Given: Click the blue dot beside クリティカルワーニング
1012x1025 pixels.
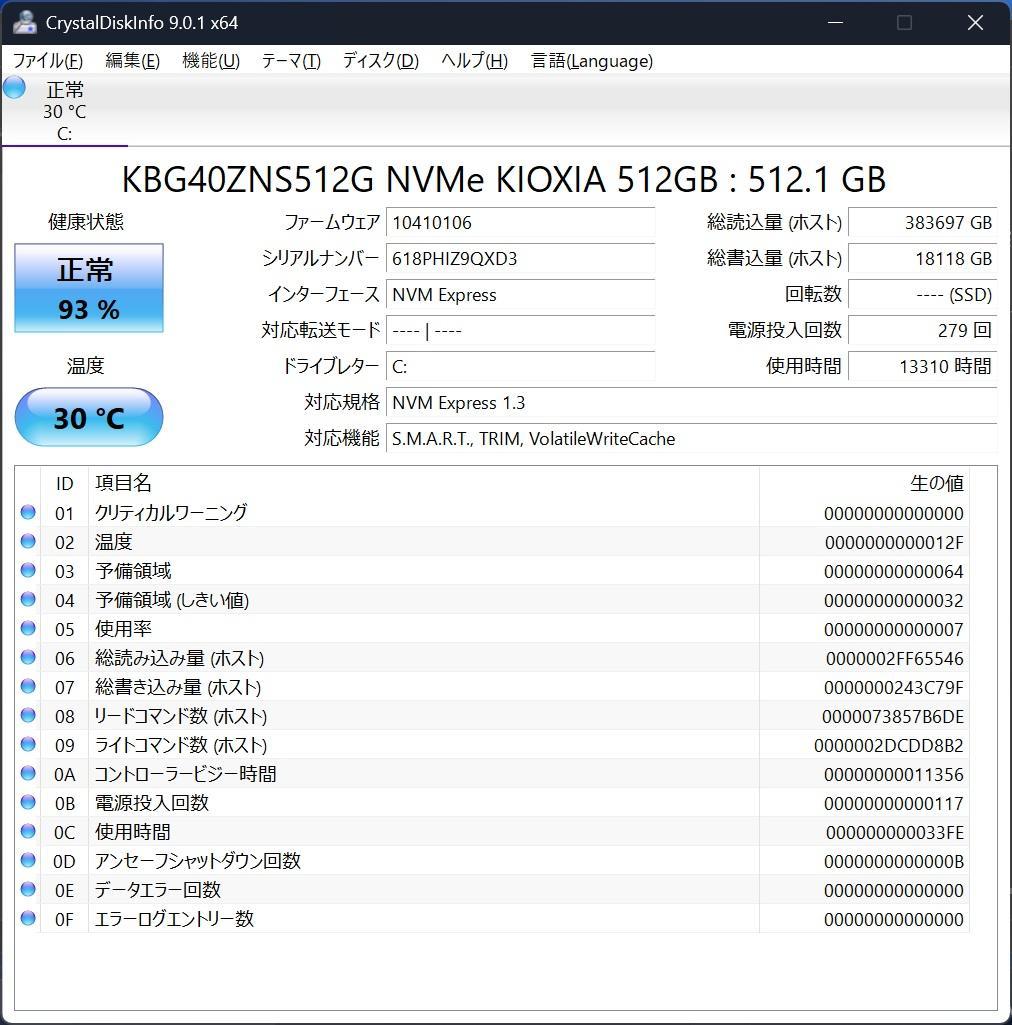Looking at the screenshot, I should 28,512.
